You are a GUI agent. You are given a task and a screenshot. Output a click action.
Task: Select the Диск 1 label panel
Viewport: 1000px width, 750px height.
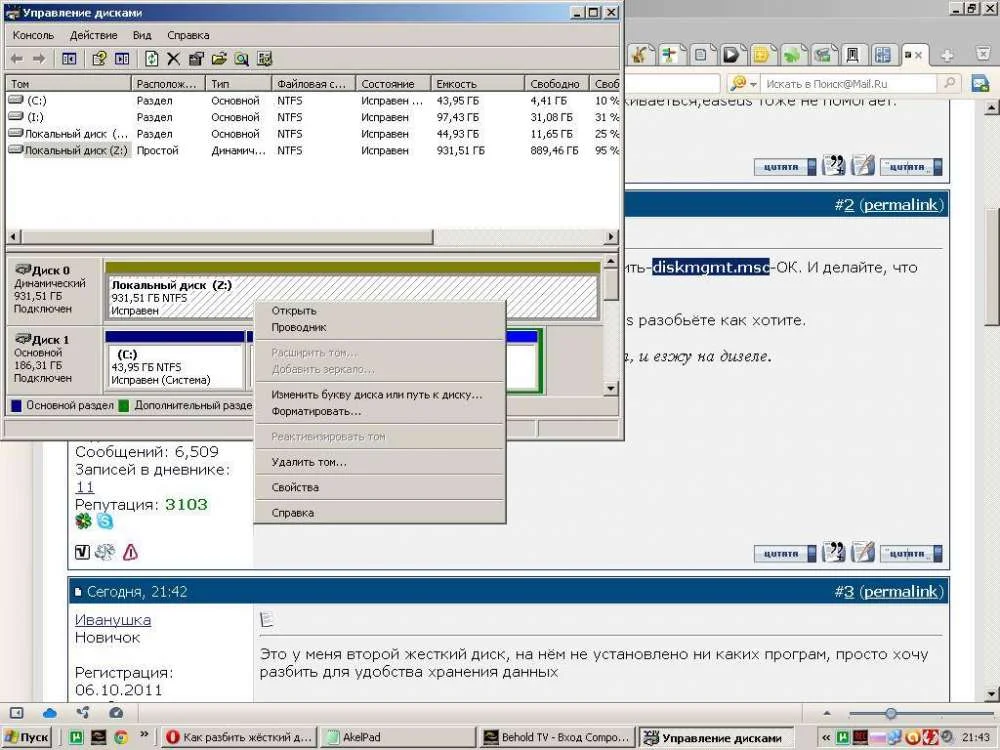coord(54,359)
